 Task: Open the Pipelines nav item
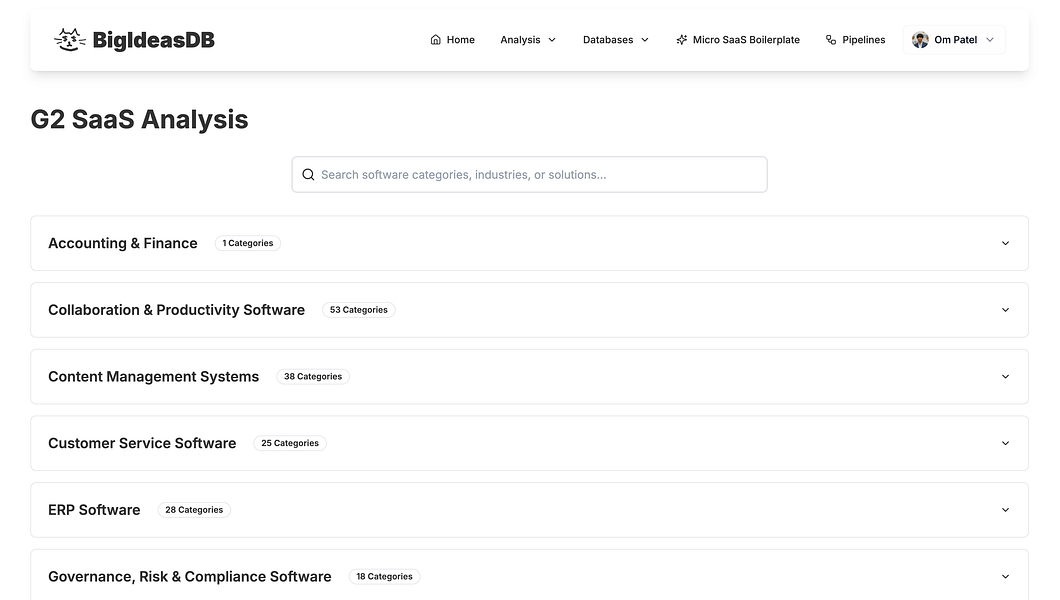coord(863,40)
